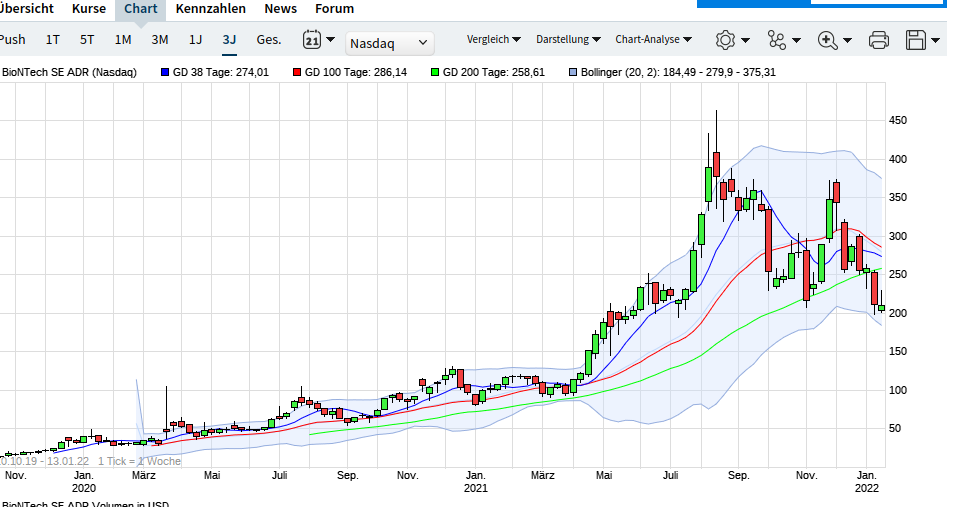The image size is (957, 507).
Task: Select the 1J timeframe
Action: coord(195,40)
